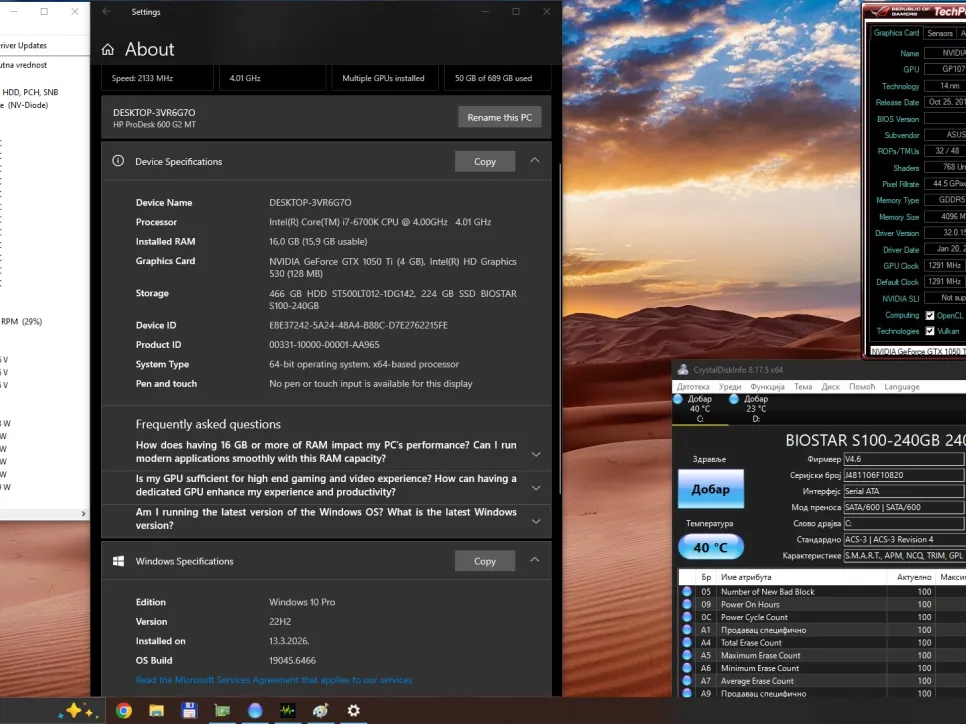
Task: Click the Settings gear taskbar icon
Action: tap(353, 711)
